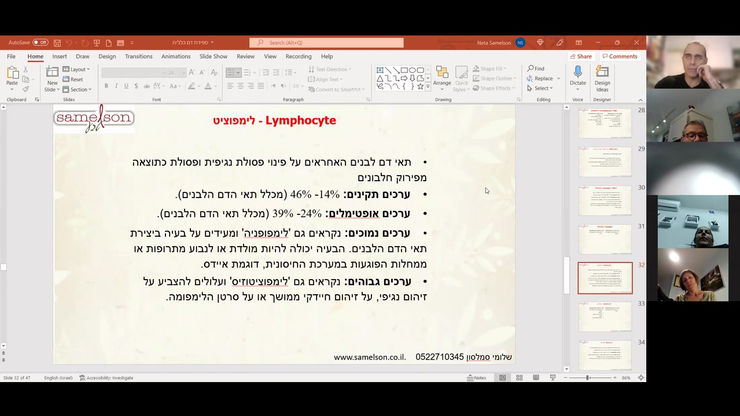This screenshot has height=416, width=740.
Task: Click the New Slide icon
Action: pyautogui.click(x=52, y=72)
